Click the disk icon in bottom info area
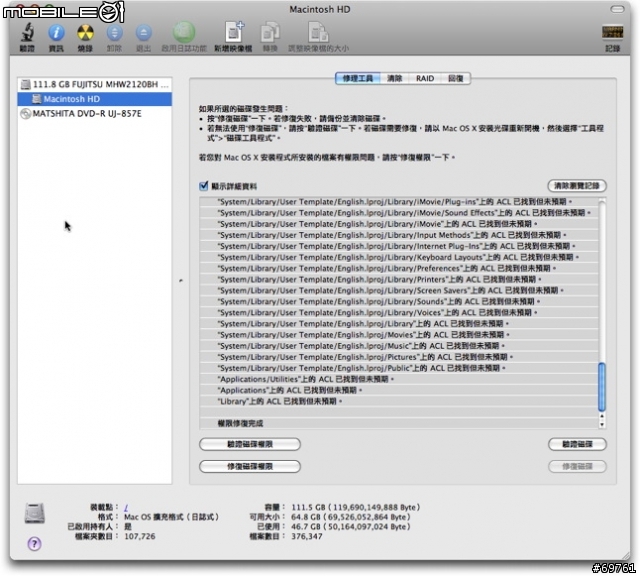 coord(35,513)
